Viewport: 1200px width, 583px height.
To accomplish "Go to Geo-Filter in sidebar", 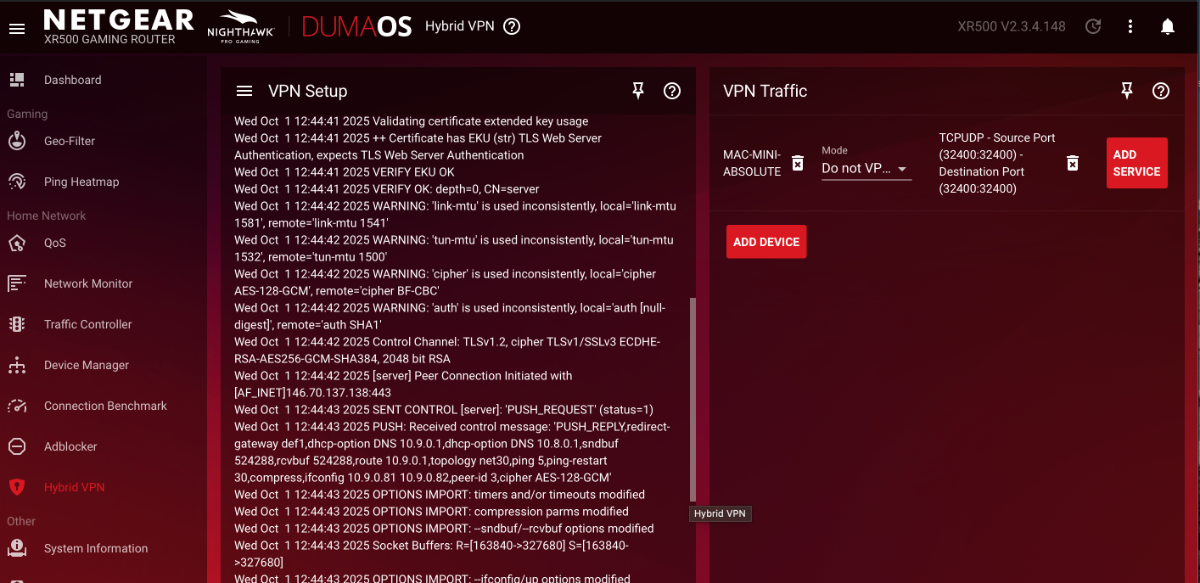I will click(x=69, y=141).
